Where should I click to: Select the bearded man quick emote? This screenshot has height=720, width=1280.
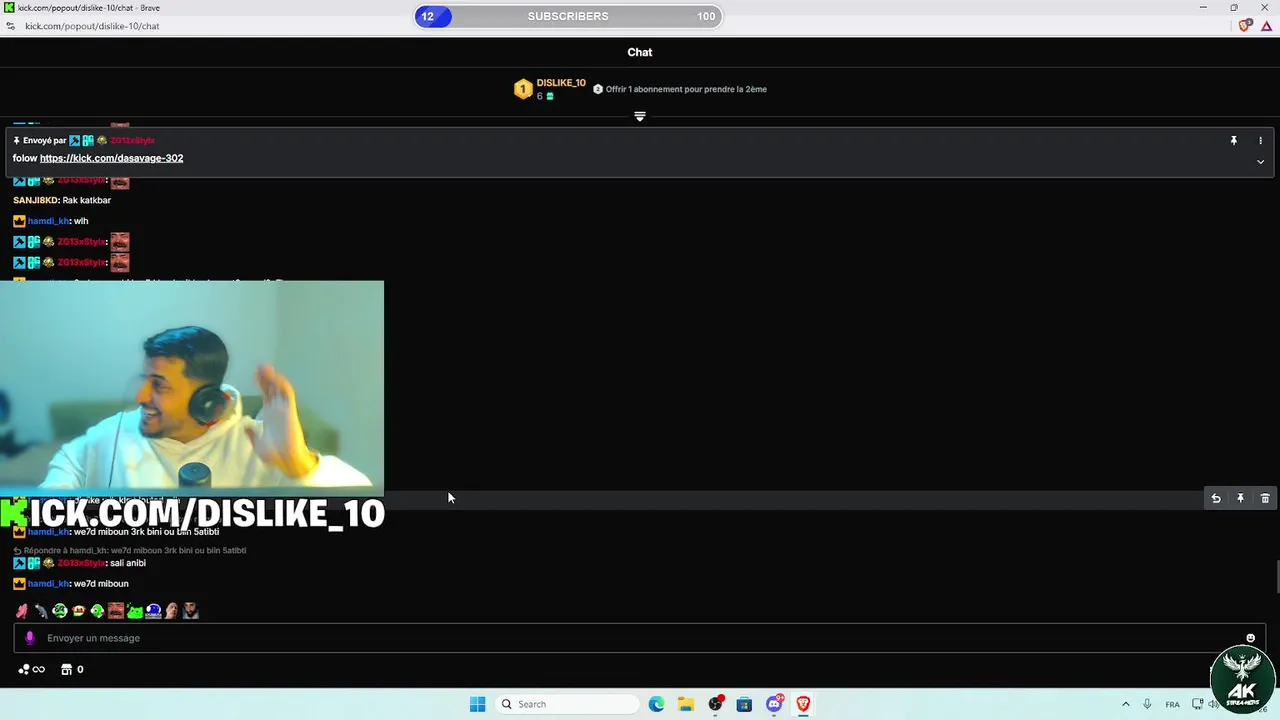pos(191,611)
